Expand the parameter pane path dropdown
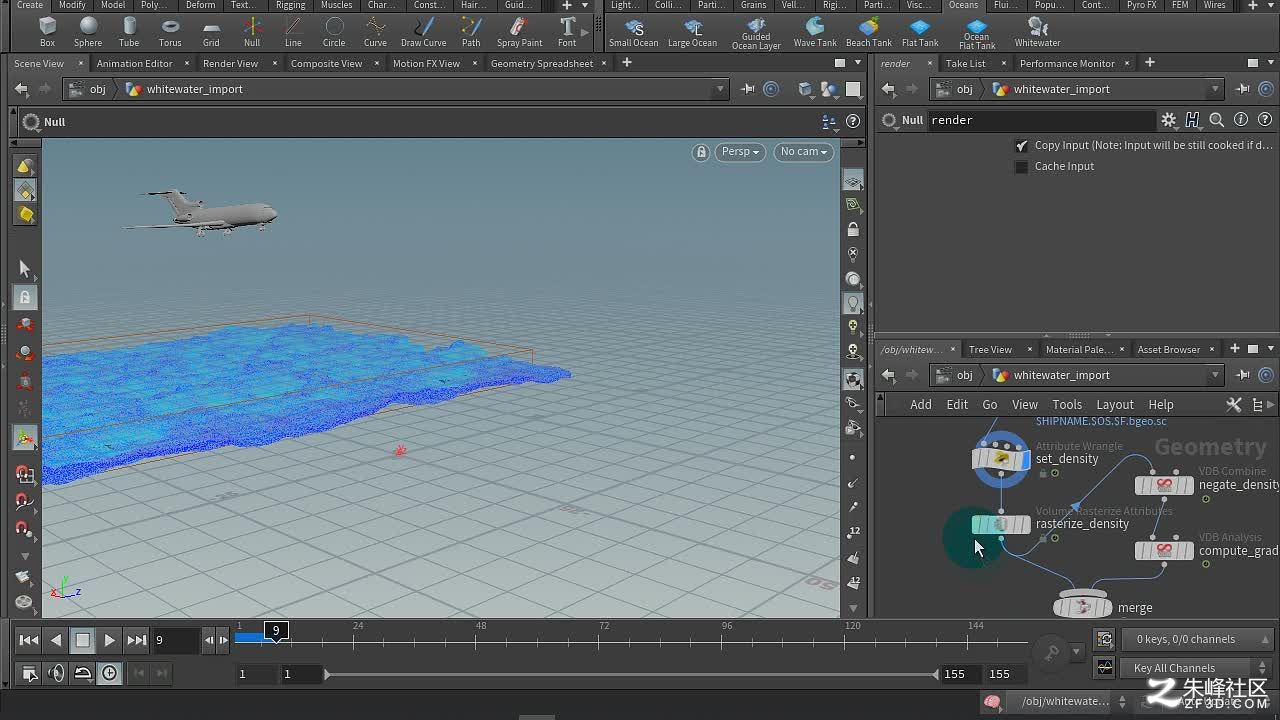Viewport: 1280px width, 720px height. (1215, 89)
